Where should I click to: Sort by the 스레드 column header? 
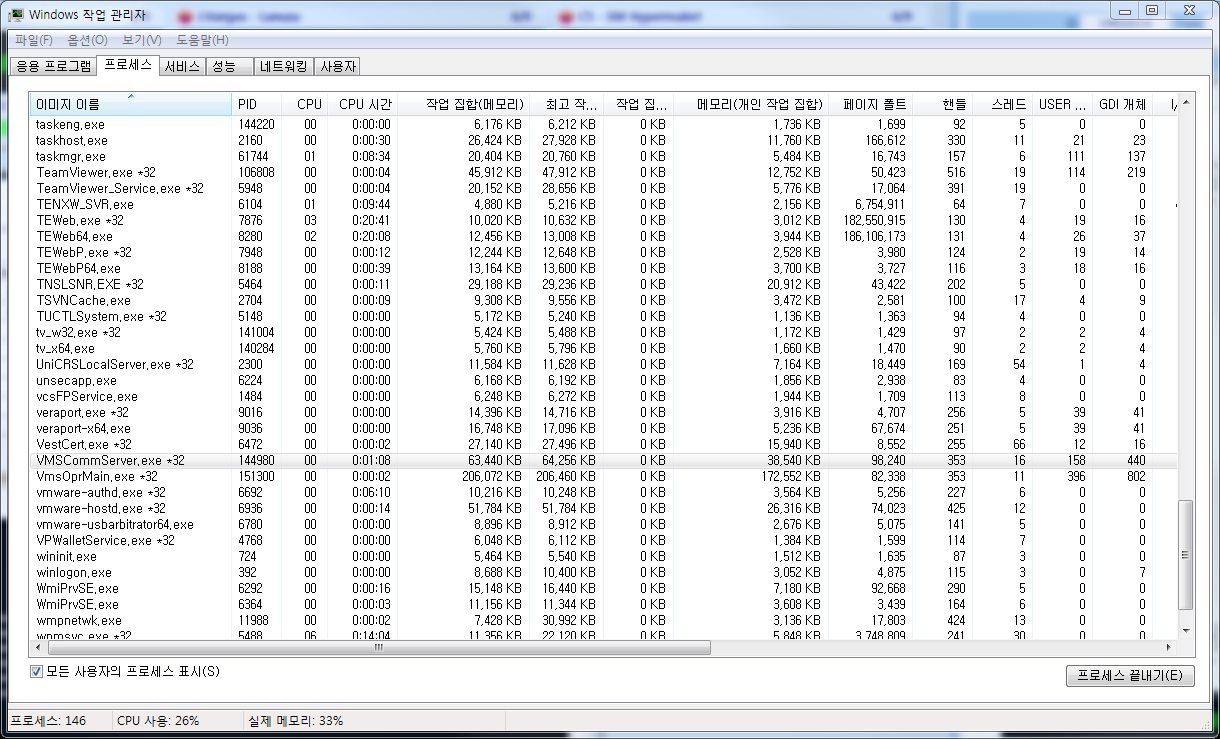coord(1002,105)
